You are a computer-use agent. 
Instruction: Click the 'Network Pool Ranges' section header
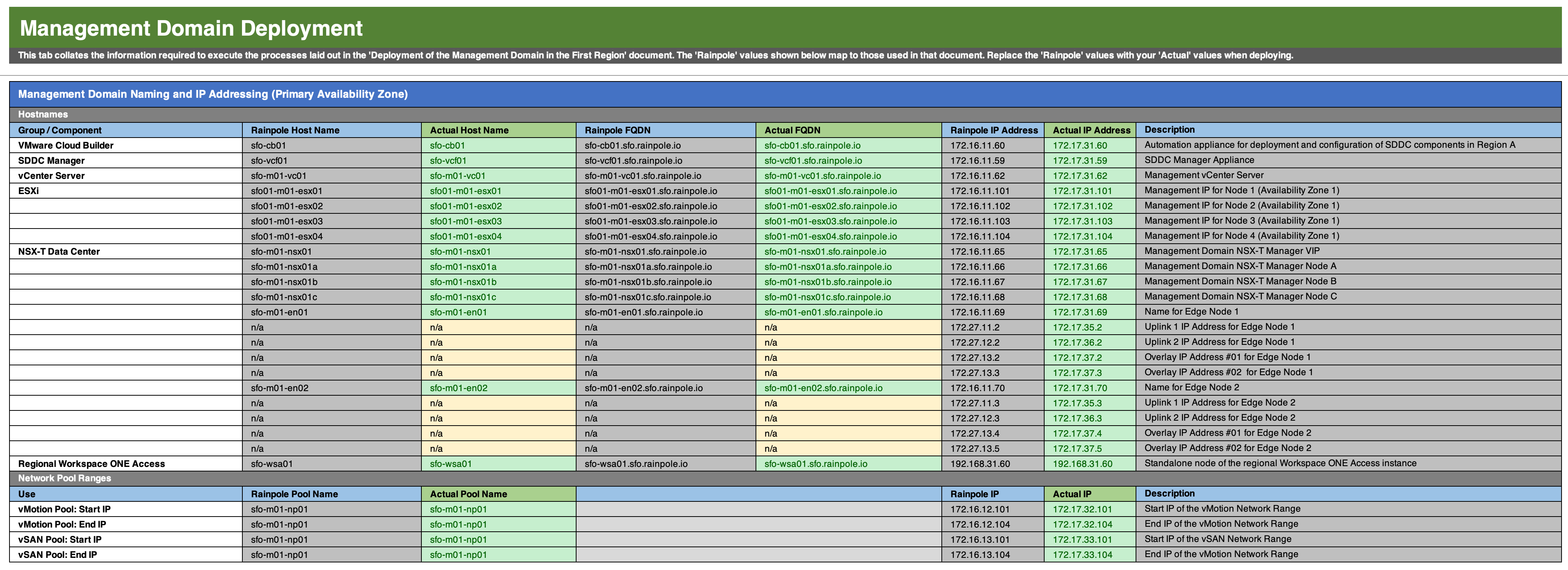[x=64, y=478]
